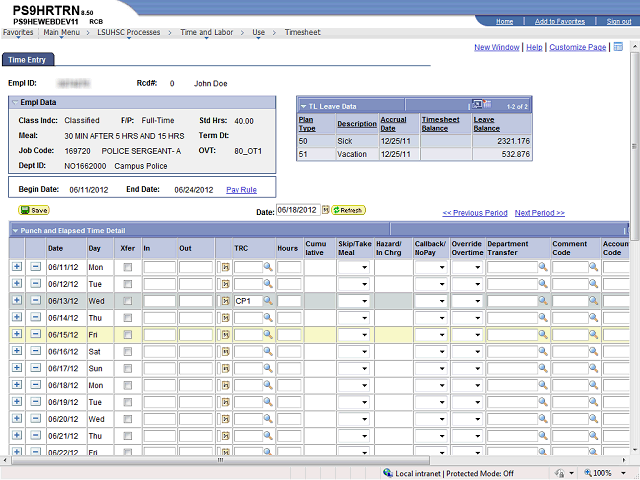Open Department Transfer lookup for 06/11/12
The width and height of the screenshot is (640, 480).
(x=544, y=268)
